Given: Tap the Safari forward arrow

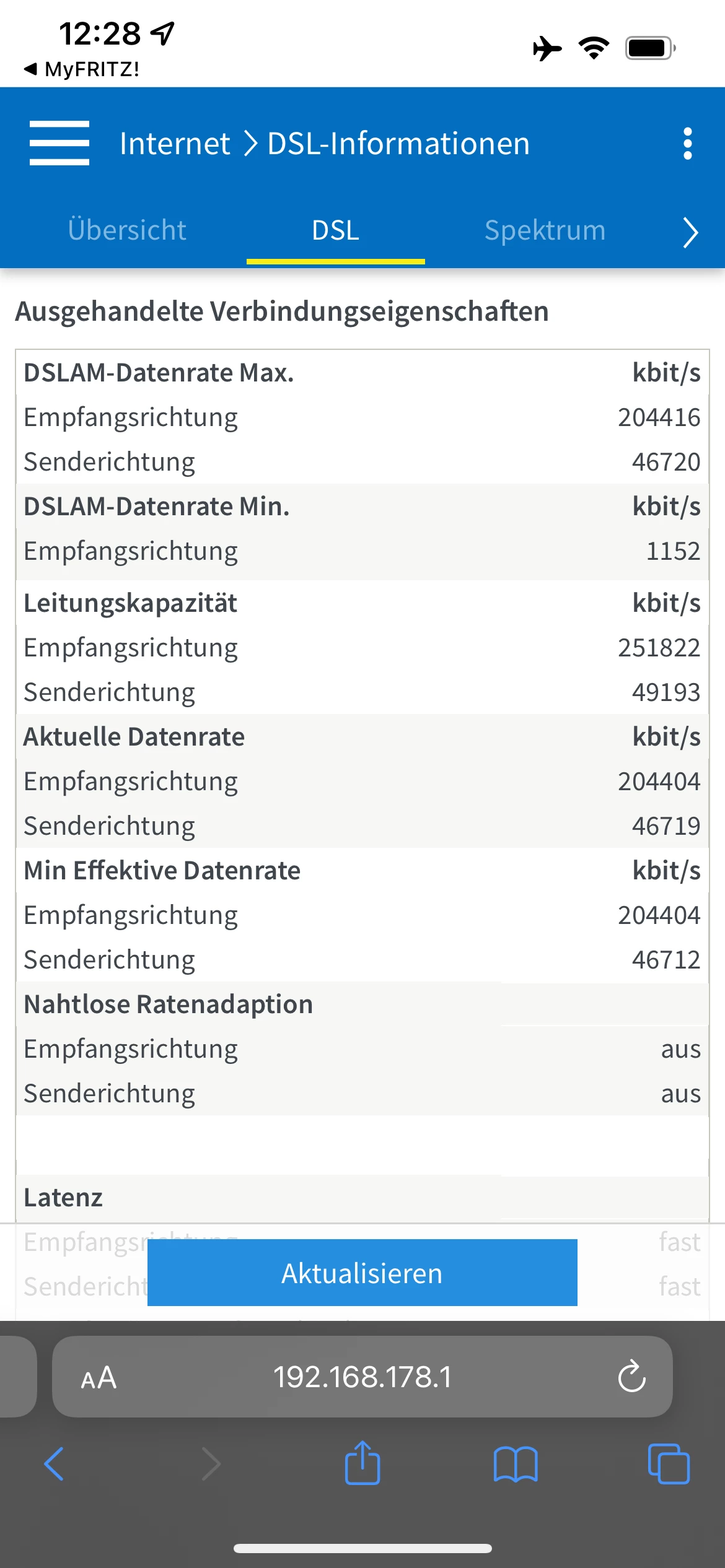Looking at the screenshot, I should [x=211, y=1464].
